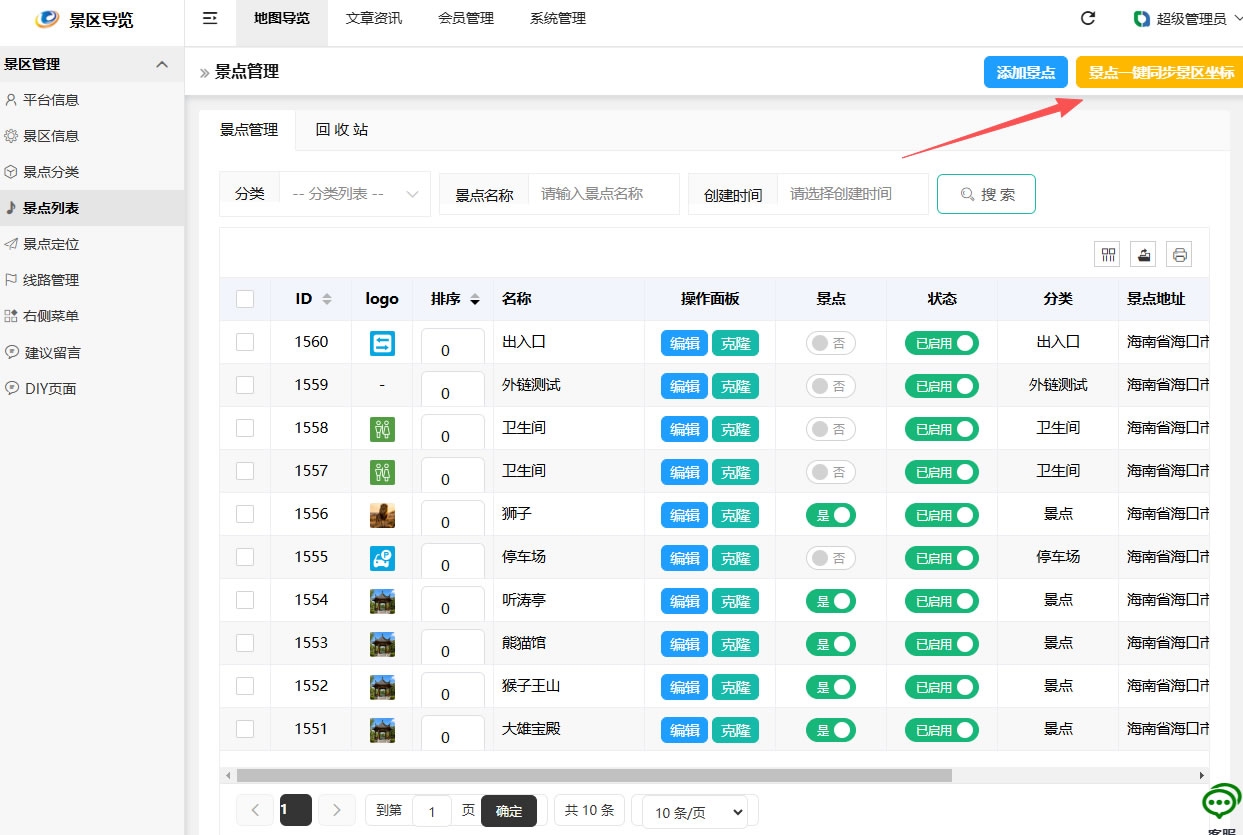Open 线路管理 in sidebar

pos(92,280)
